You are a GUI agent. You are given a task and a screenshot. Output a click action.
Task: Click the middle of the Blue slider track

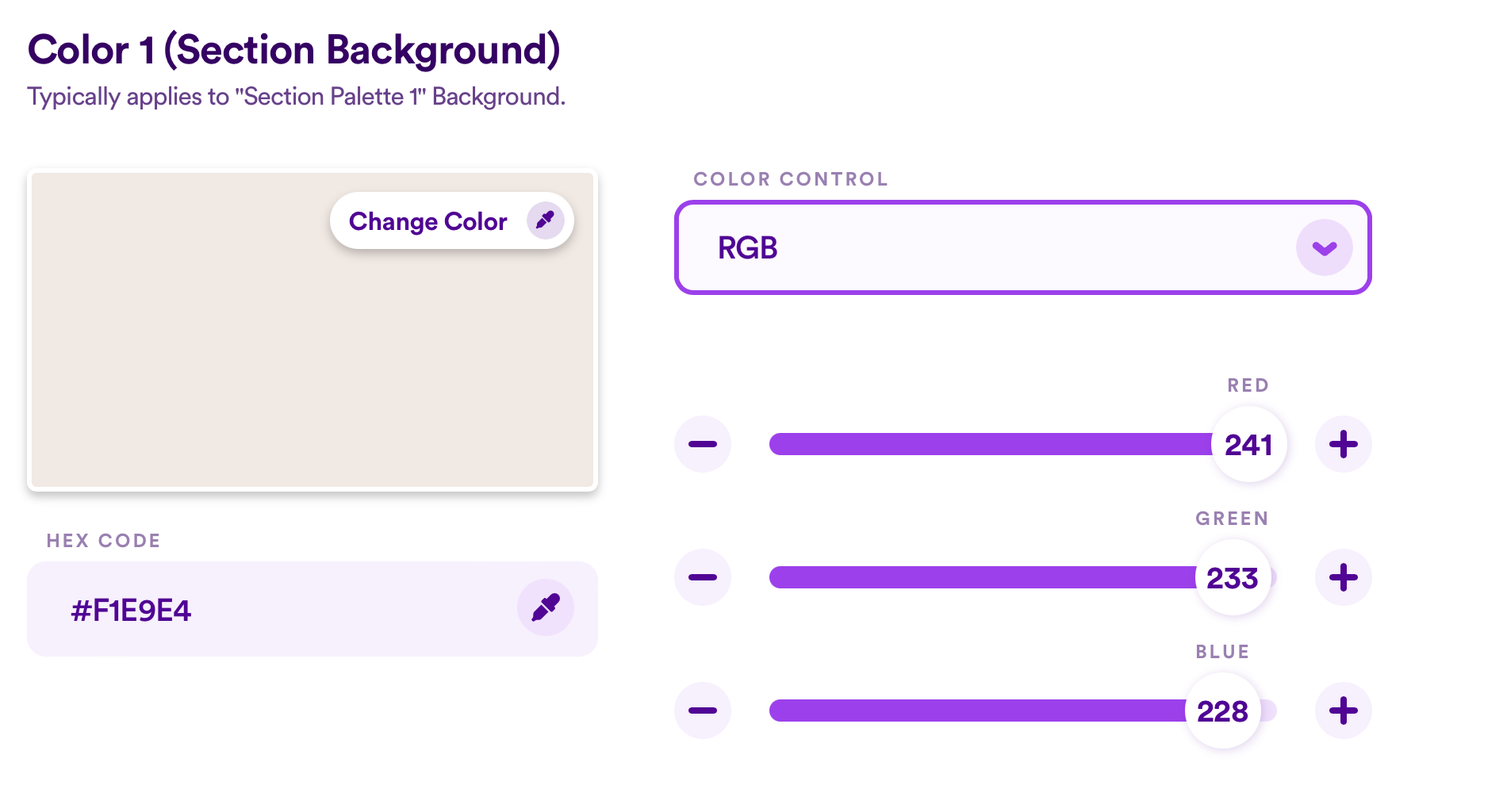1023,710
